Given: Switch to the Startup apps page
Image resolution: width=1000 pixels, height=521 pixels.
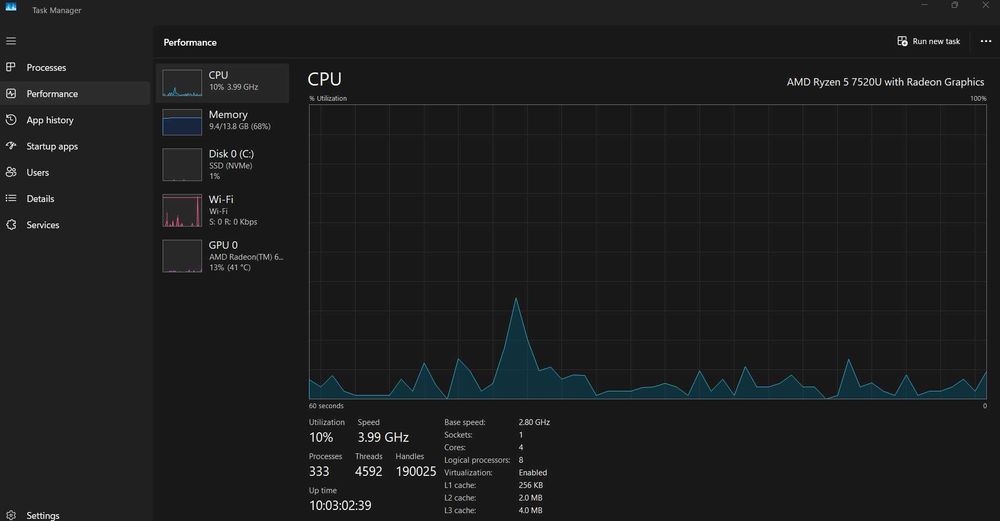Looking at the screenshot, I should point(52,146).
